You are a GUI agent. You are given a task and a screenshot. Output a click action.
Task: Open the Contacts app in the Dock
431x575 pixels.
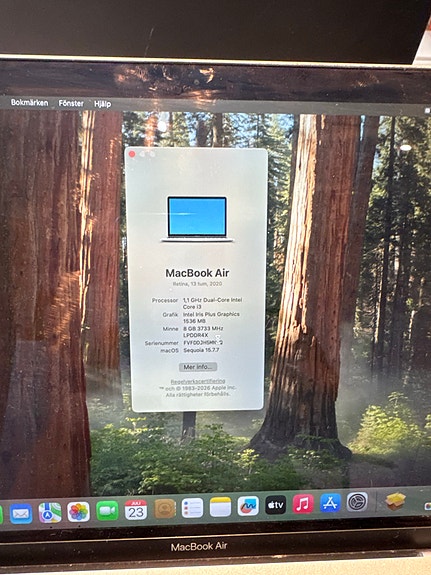[164, 509]
